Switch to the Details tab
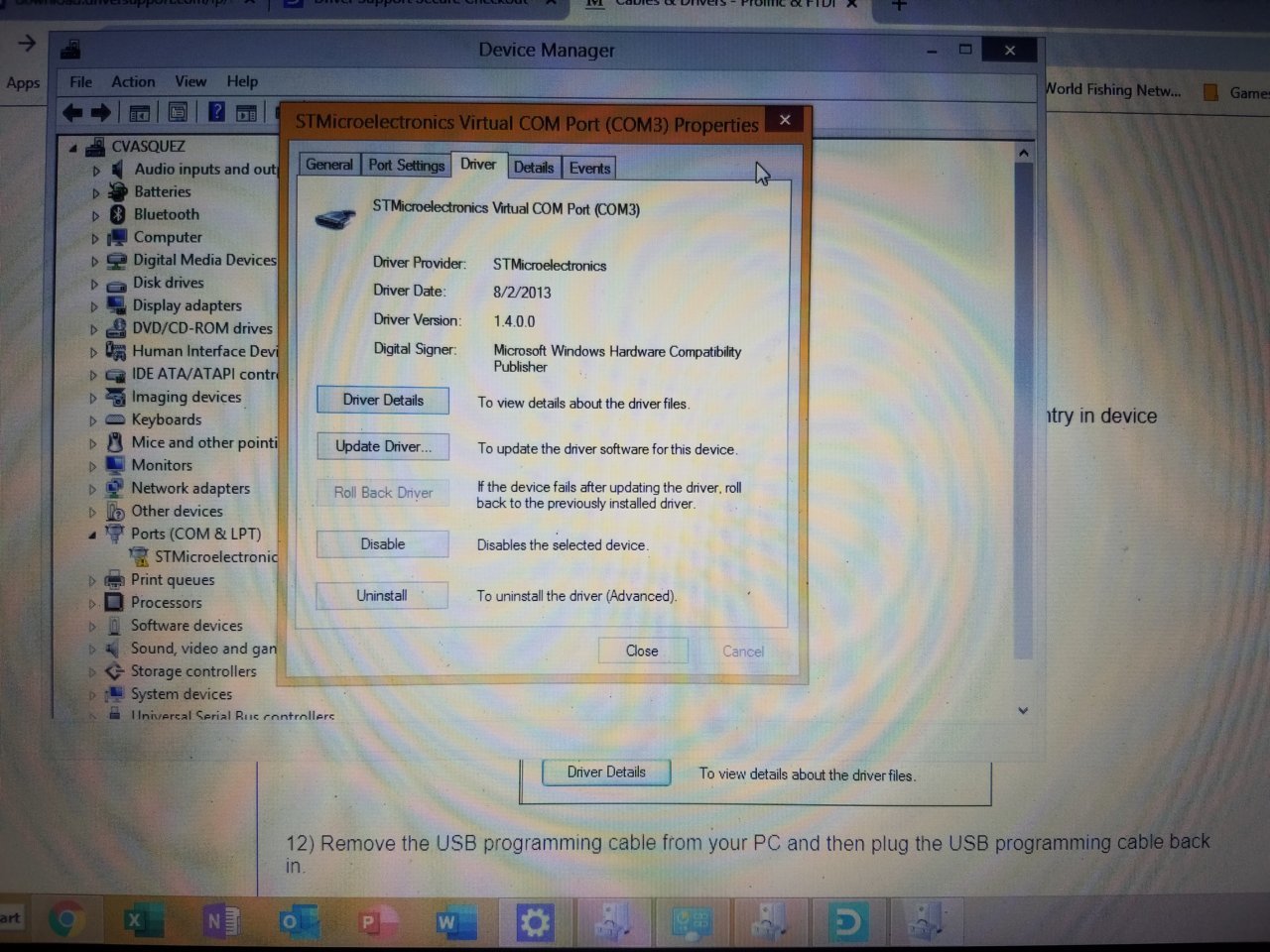Screen dimensions: 1270x952 (534, 168)
